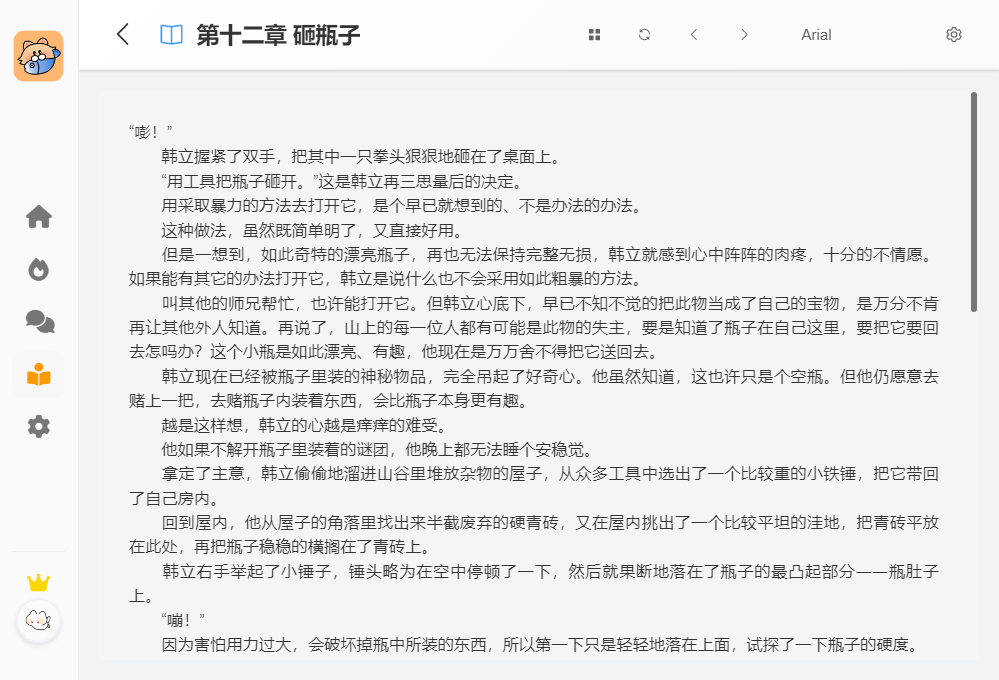Go back using the left arrow
Screen dimensions: 999x680
123,35
